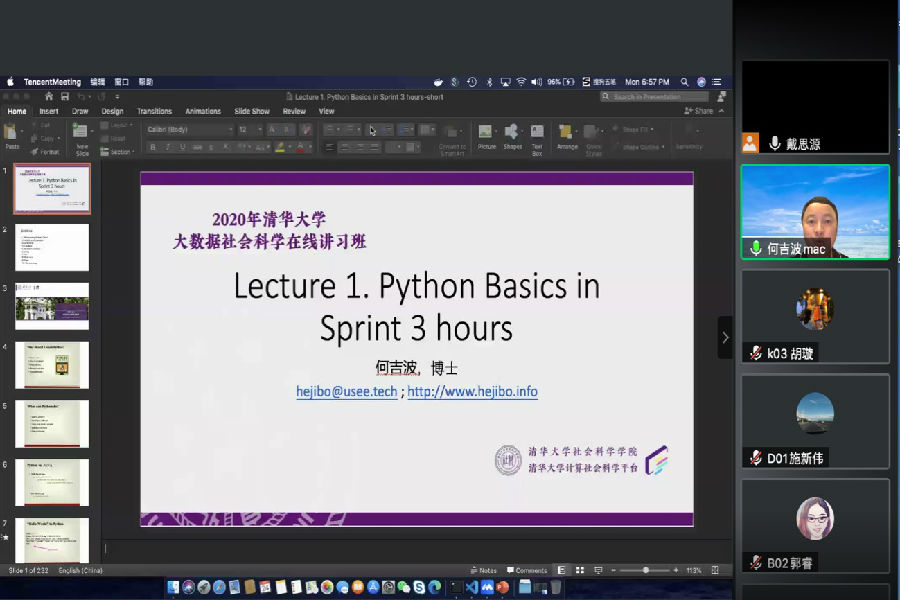Toggle Bold formatting
This screenshot has width=900, height=600.
click(x=153, y=147)
